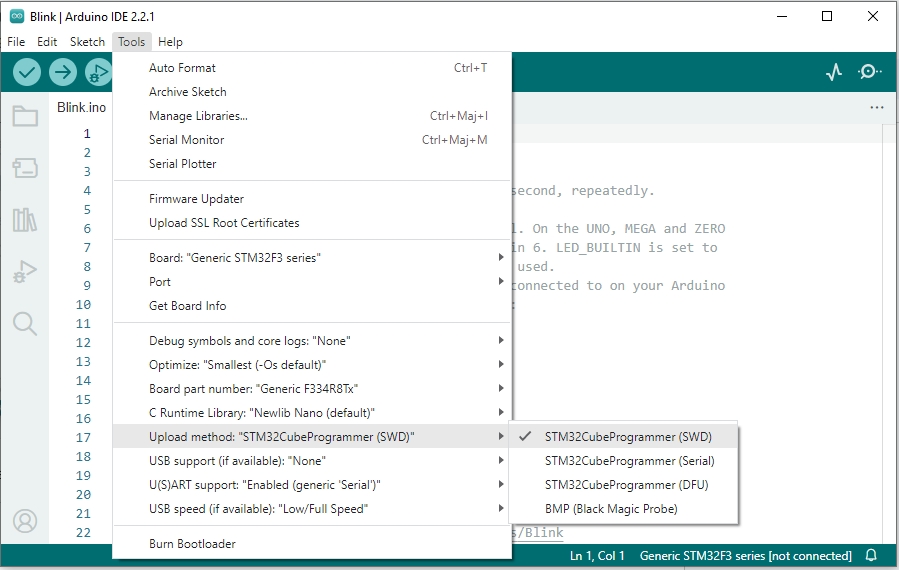Click the notifications bell in status bar
This screenshot has width=899, height=570.
(x=871, y=556)
